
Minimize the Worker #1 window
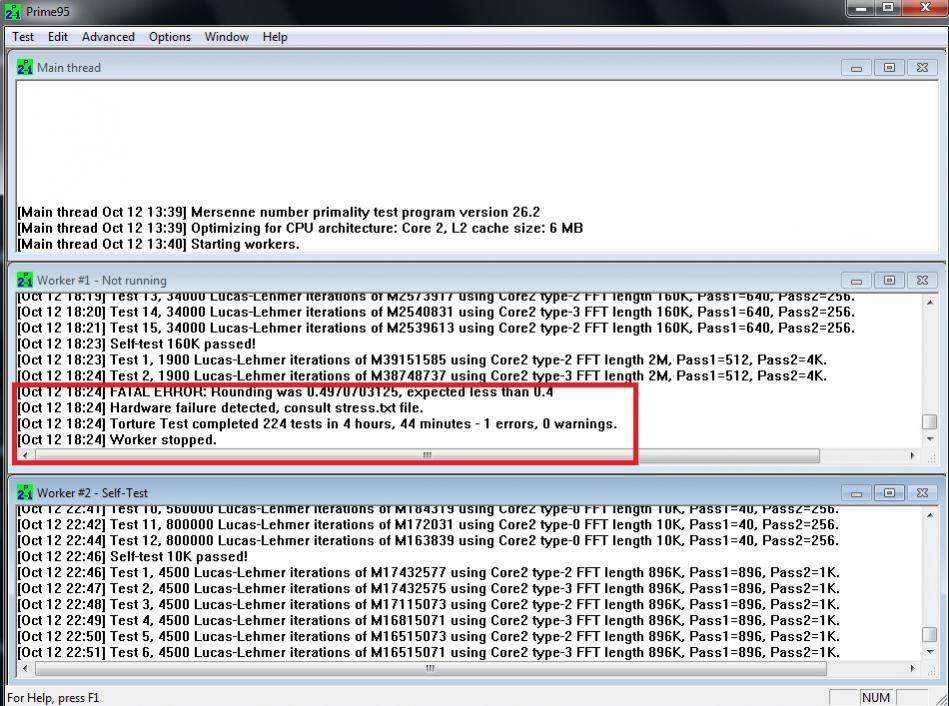856,280
